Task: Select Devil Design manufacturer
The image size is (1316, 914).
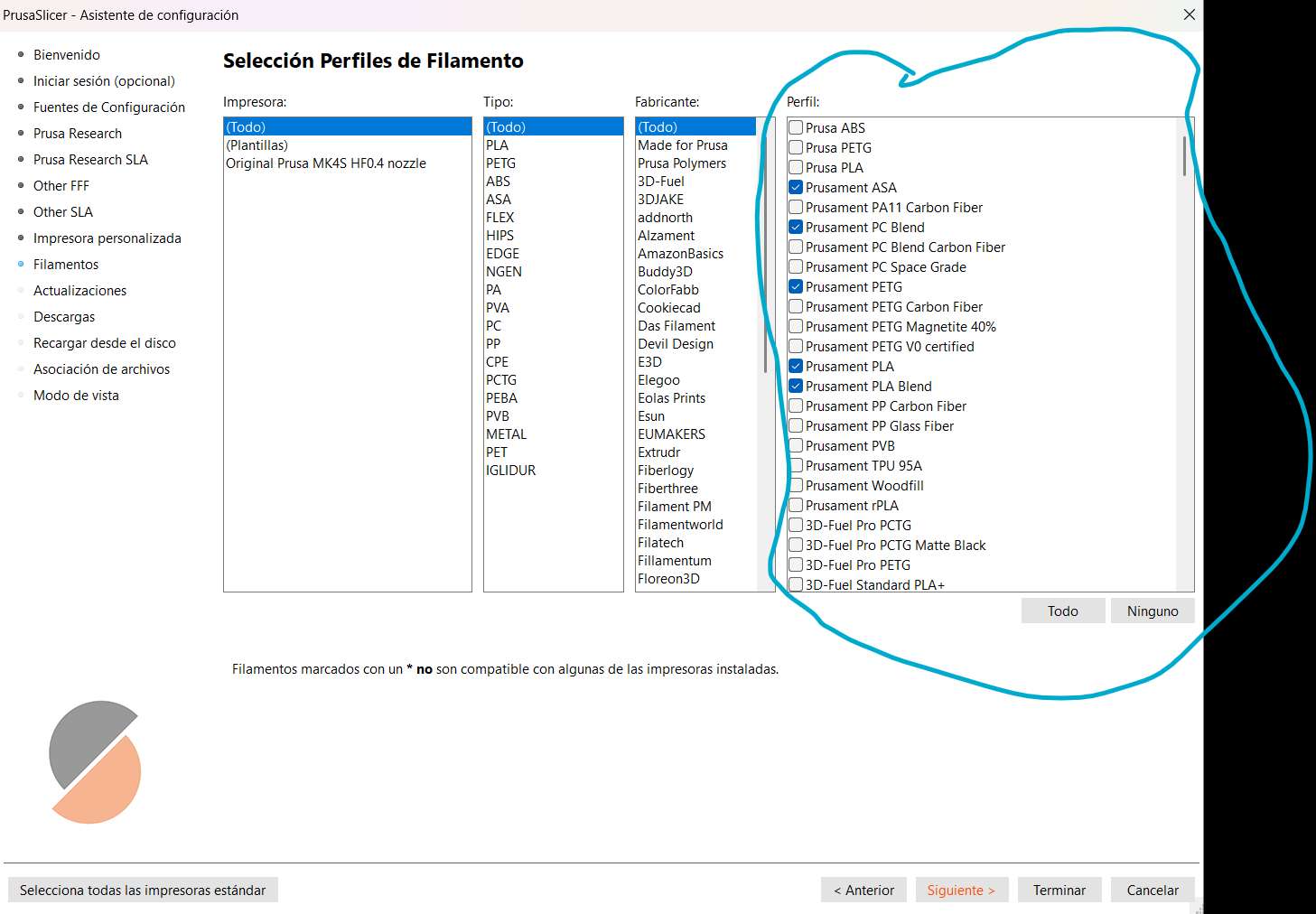Action: click(x=696, y=344)
